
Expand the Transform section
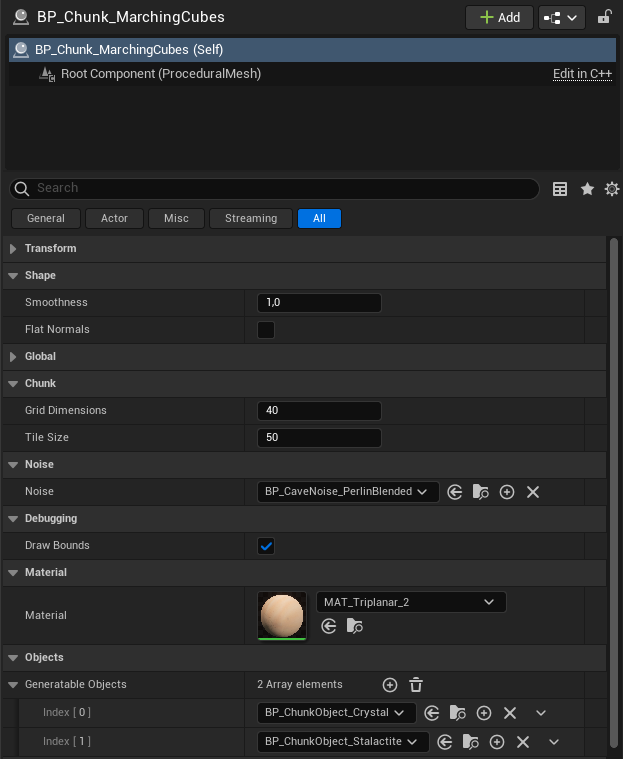pyautogui.click(x=50, y=248)
